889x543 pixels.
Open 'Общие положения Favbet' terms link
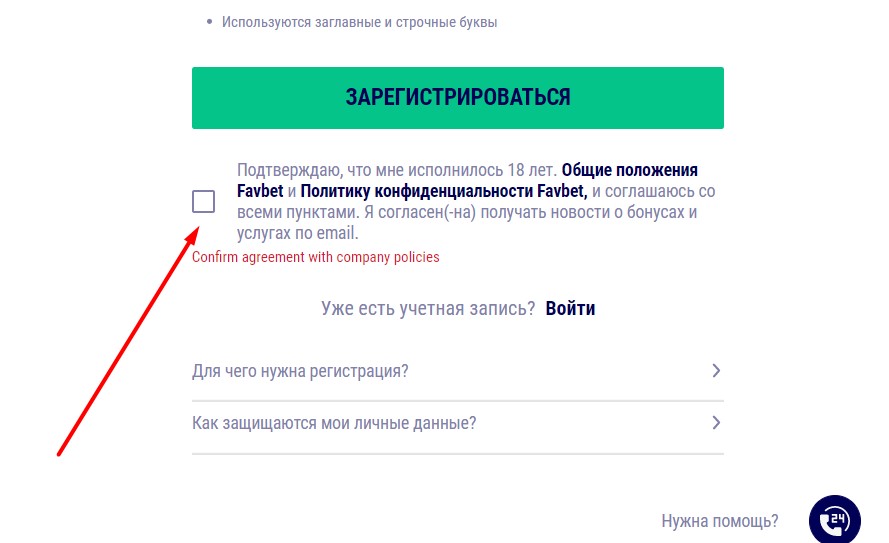[x=467, y=180]
